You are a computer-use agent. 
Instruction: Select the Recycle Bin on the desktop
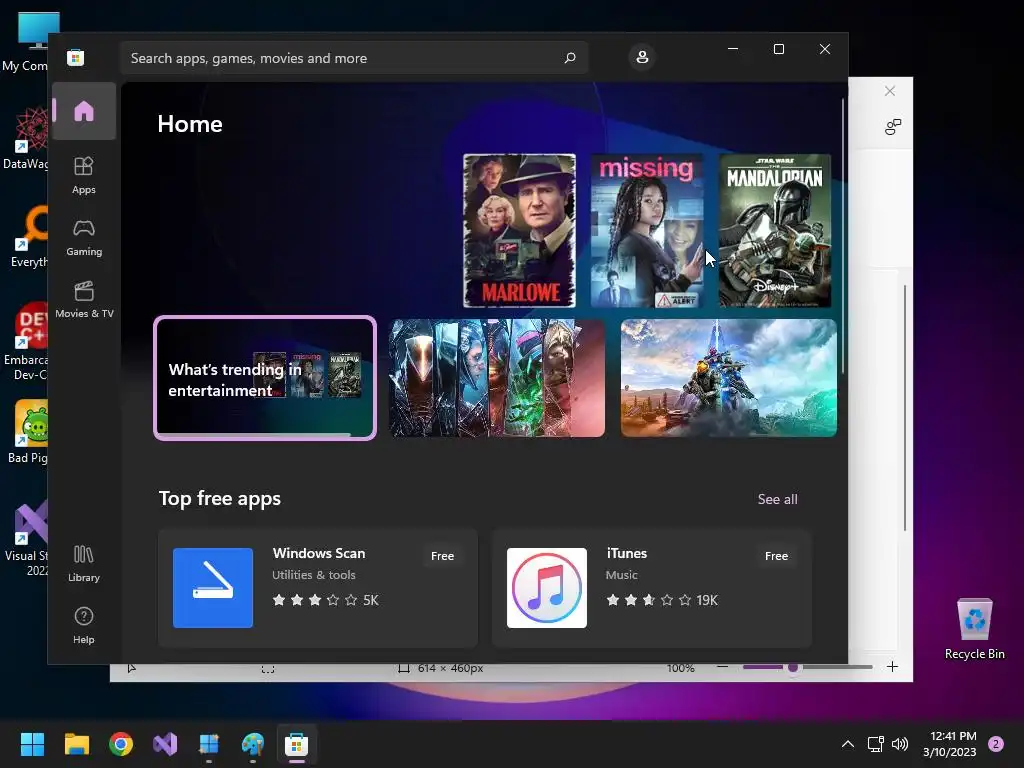pyautogui.click(x=974, y=629)
